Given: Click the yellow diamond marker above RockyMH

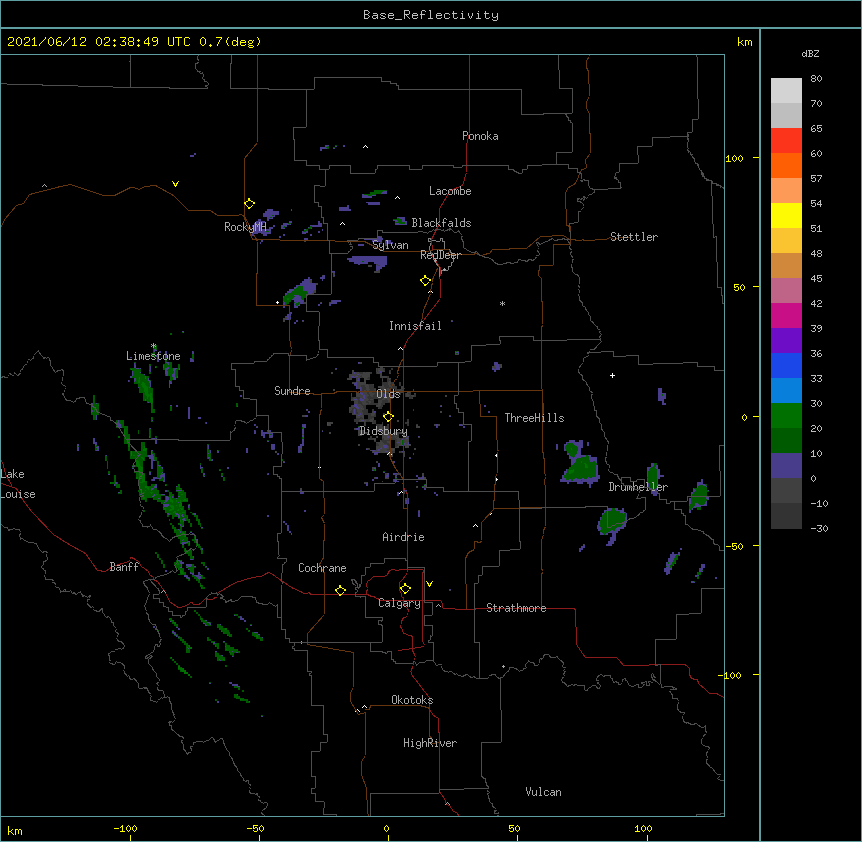Looking at the screenshot, I should pos(249,204).
